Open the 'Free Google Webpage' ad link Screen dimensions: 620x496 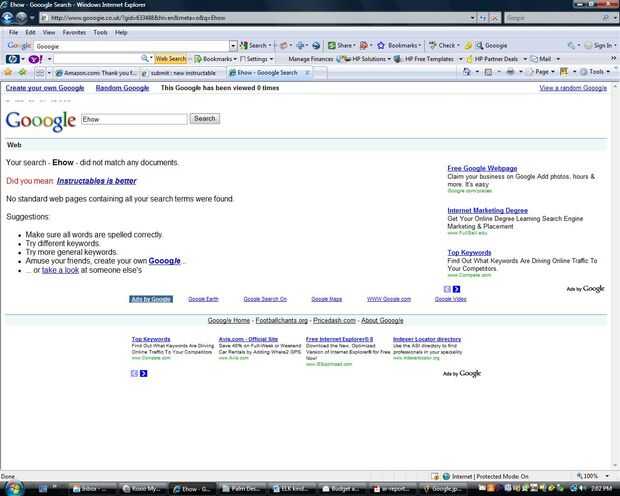click(482, 168)
